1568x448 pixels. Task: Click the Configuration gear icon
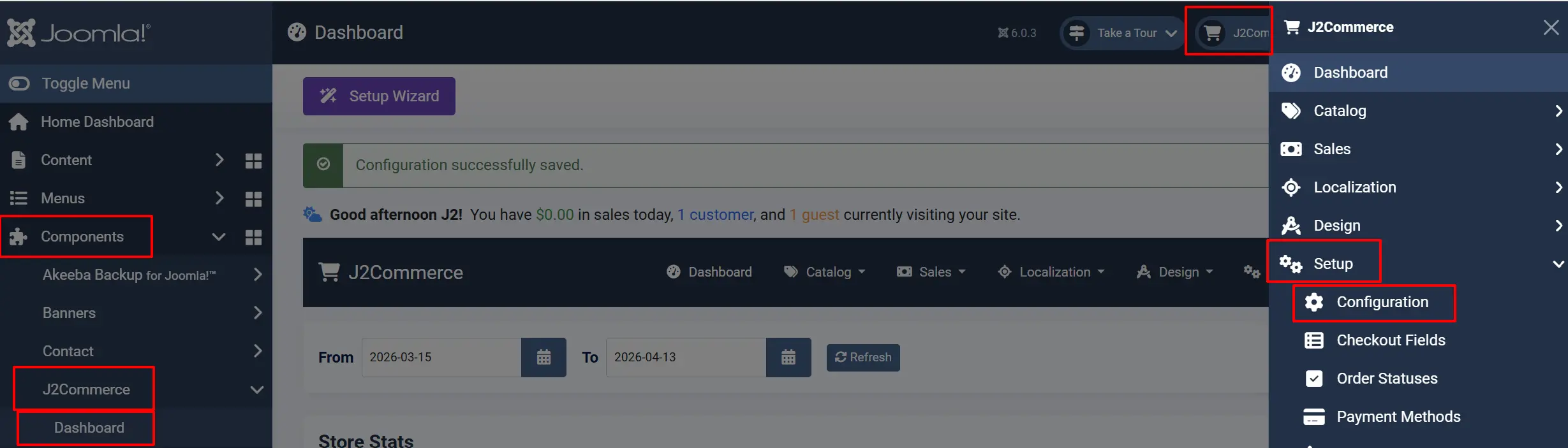1314,302
